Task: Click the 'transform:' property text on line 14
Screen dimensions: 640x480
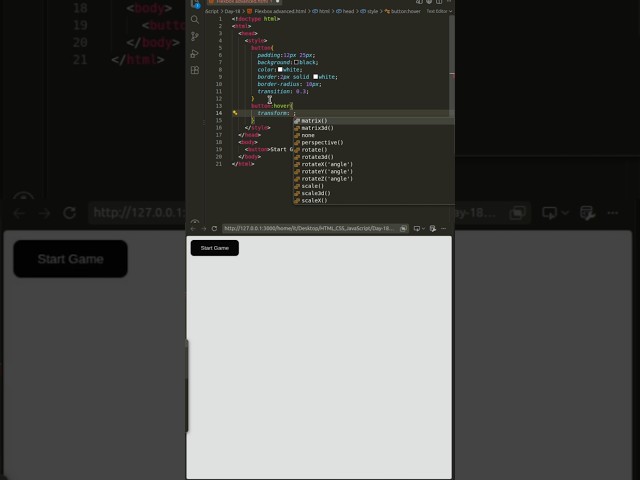Action: [273, 113]
